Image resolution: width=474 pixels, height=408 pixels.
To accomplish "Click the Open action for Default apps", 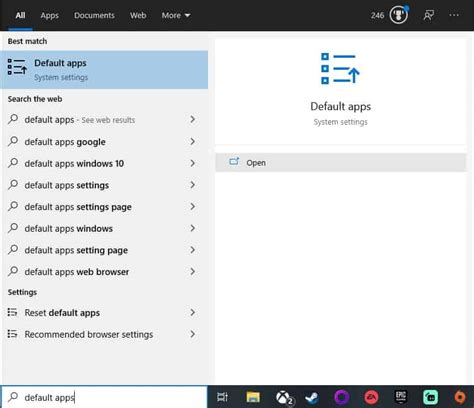I will click(x=341, y=162).
